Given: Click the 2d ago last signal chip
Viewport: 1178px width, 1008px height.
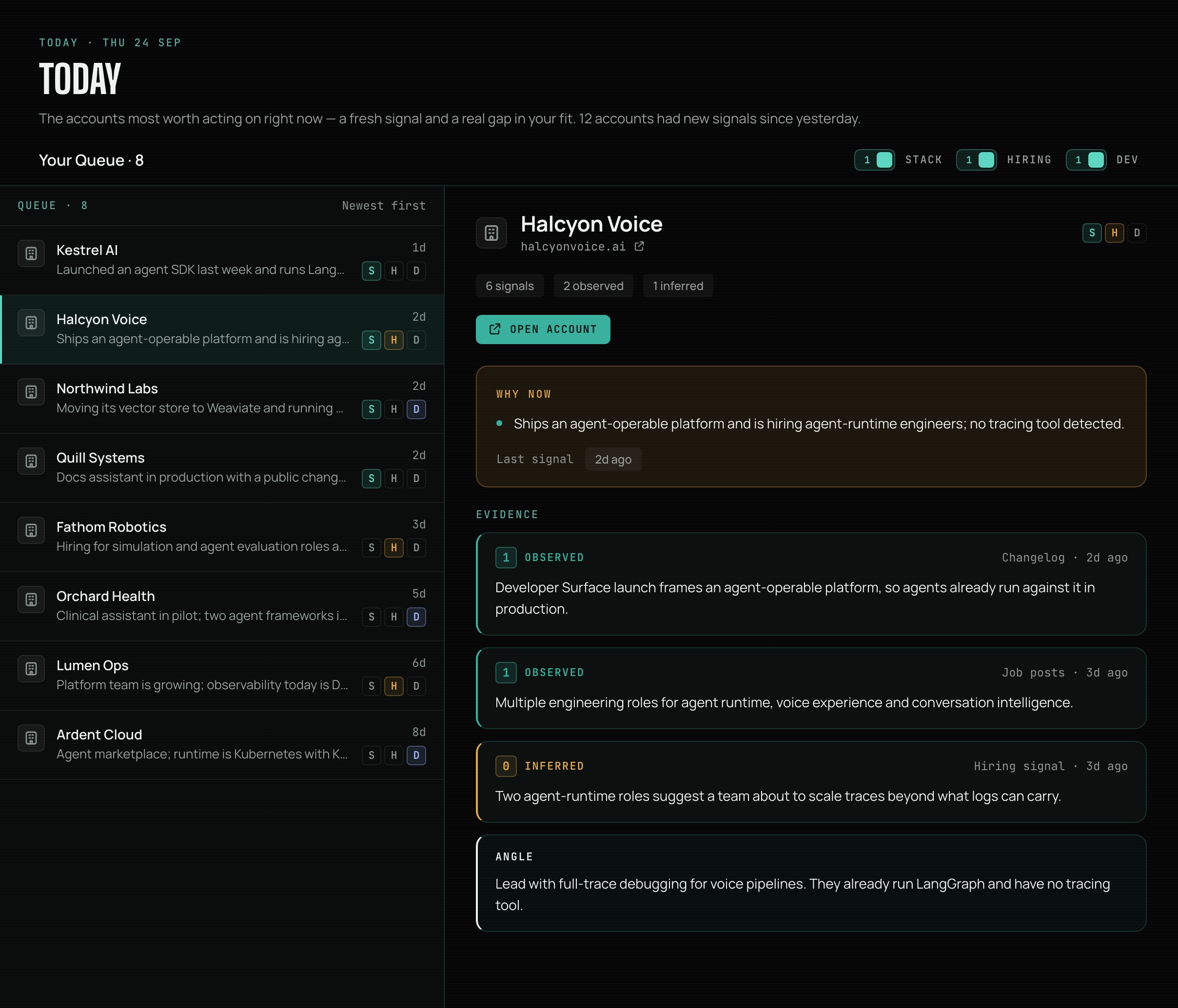Looking at the screenshot, I should click(x=613, y=459).
